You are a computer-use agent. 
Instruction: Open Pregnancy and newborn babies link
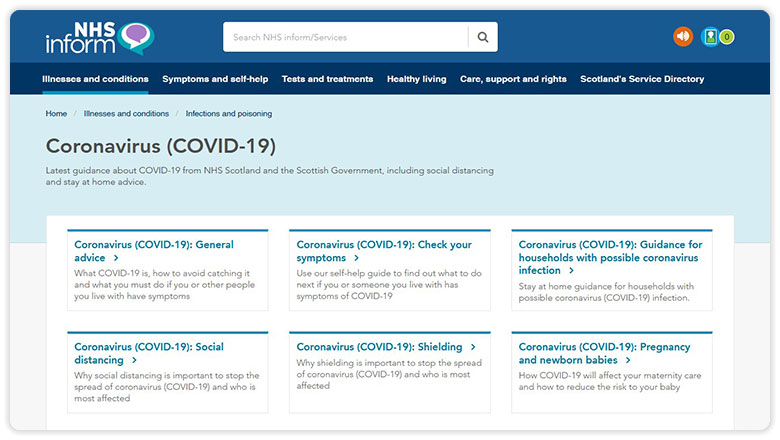click(604, 353)
